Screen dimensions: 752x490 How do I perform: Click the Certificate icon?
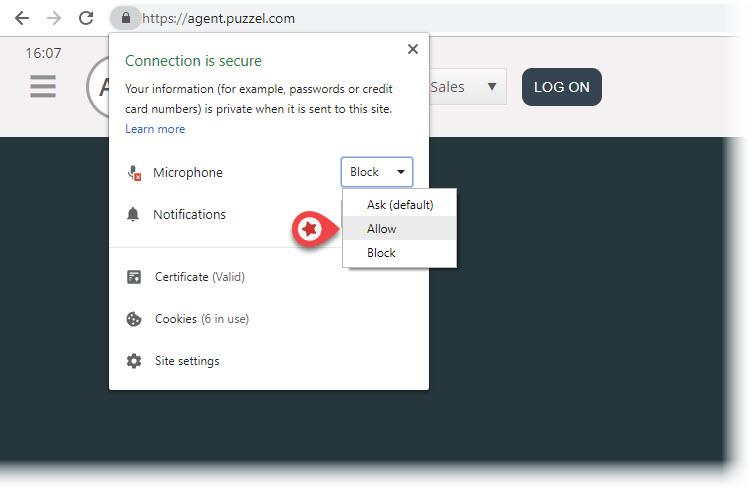[x=134, y=277]
